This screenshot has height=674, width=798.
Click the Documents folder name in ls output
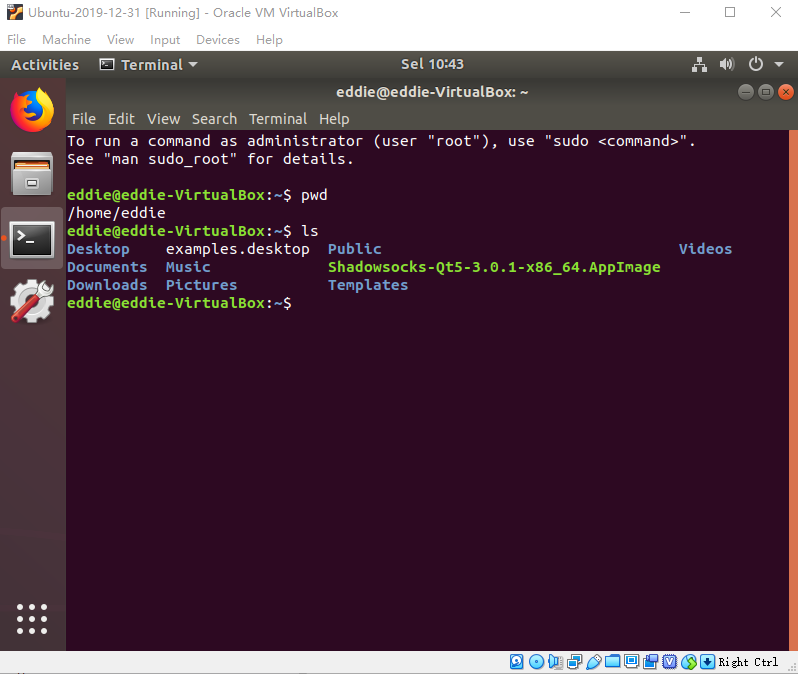click(107, 267)
